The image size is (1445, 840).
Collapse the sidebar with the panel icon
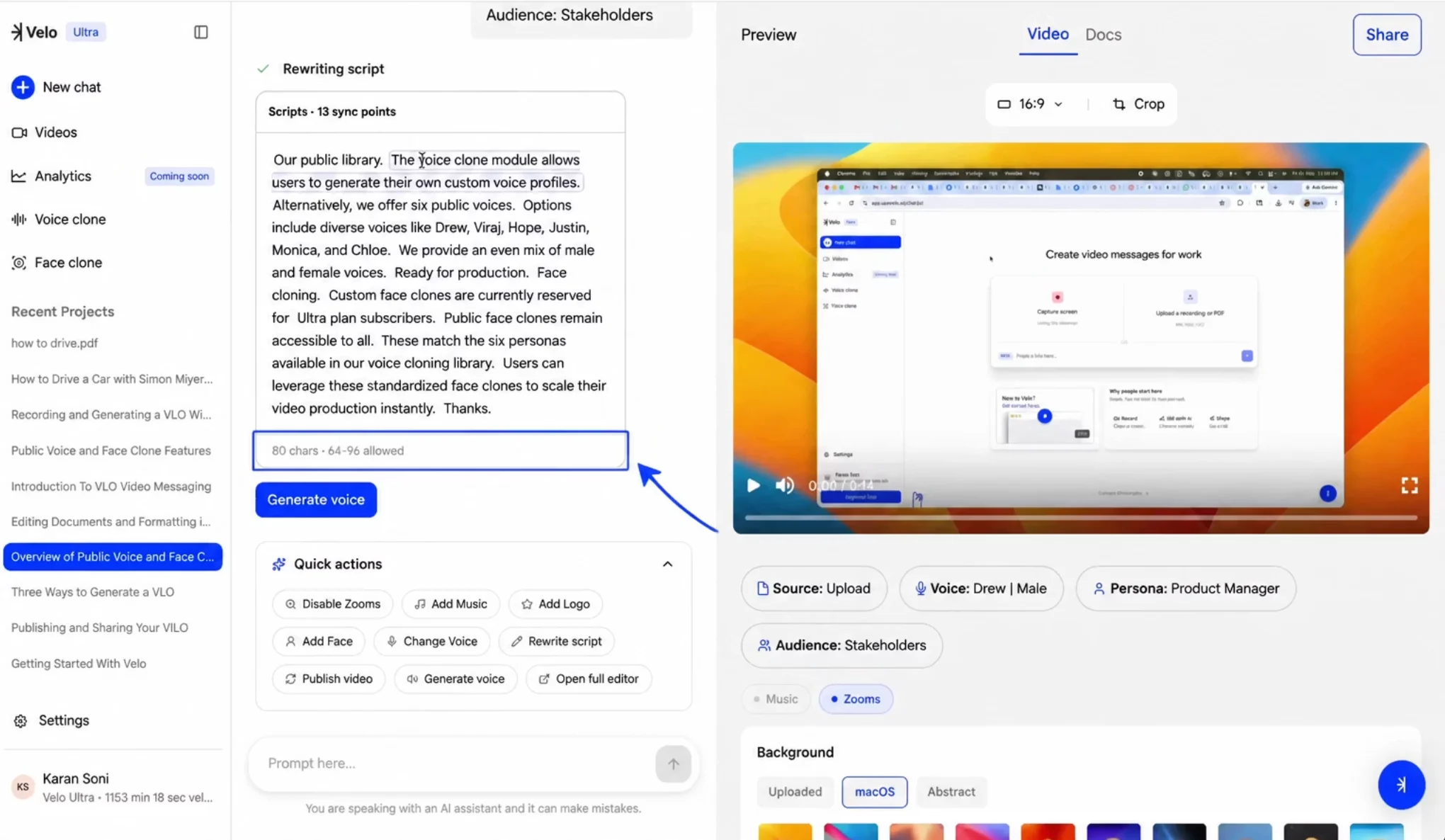pyautogui.click(x=201, y=32)
